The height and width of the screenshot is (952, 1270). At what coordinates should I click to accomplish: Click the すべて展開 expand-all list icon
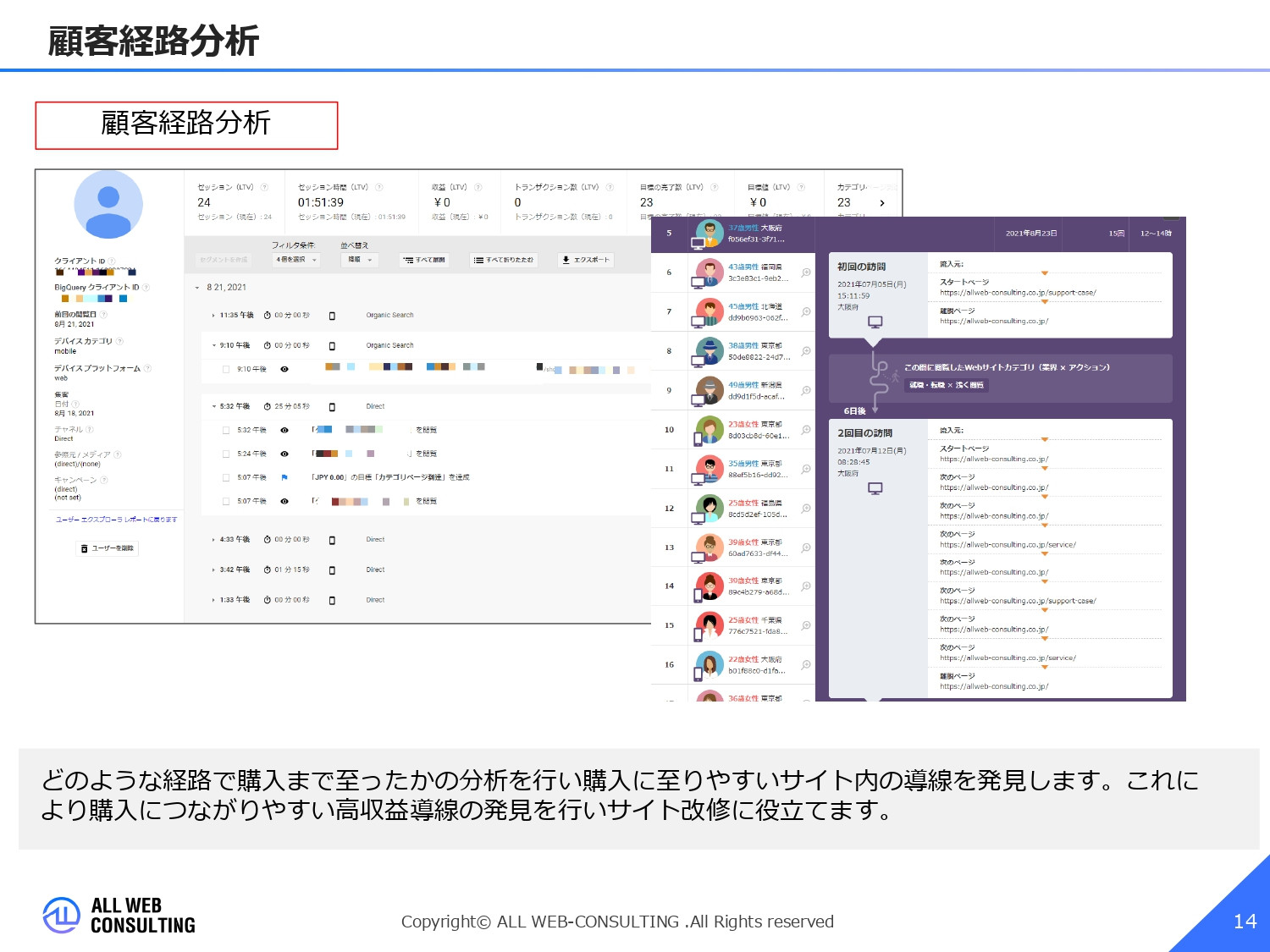point(409,260)
